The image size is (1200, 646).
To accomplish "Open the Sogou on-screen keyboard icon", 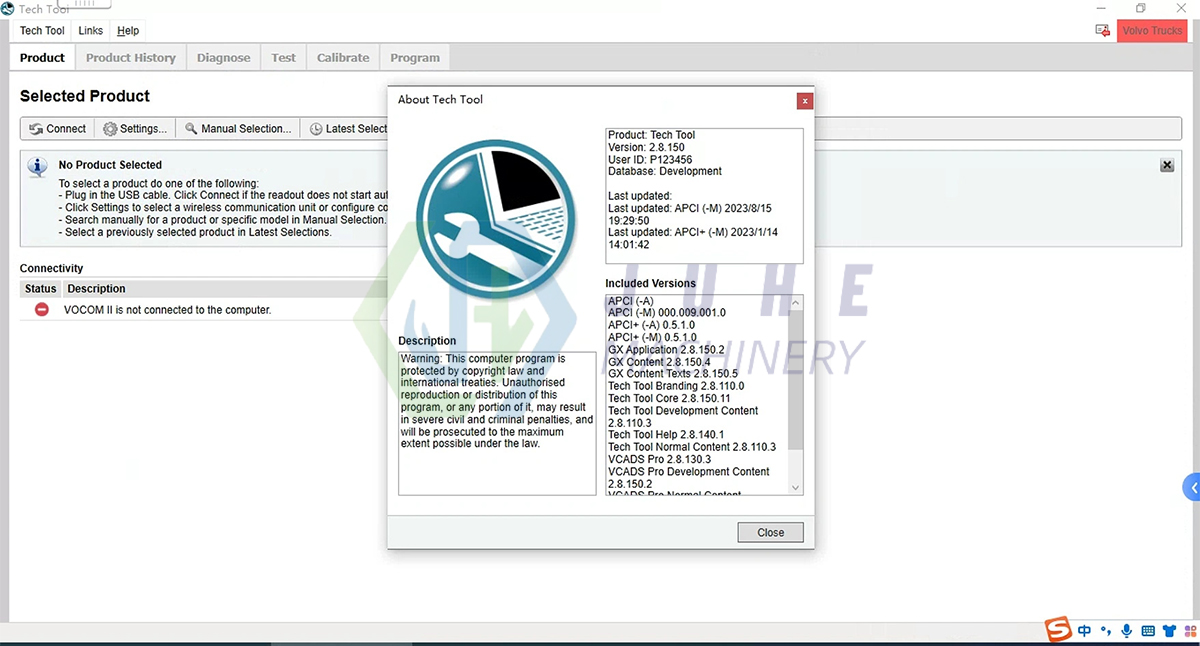I will 1147,630.
